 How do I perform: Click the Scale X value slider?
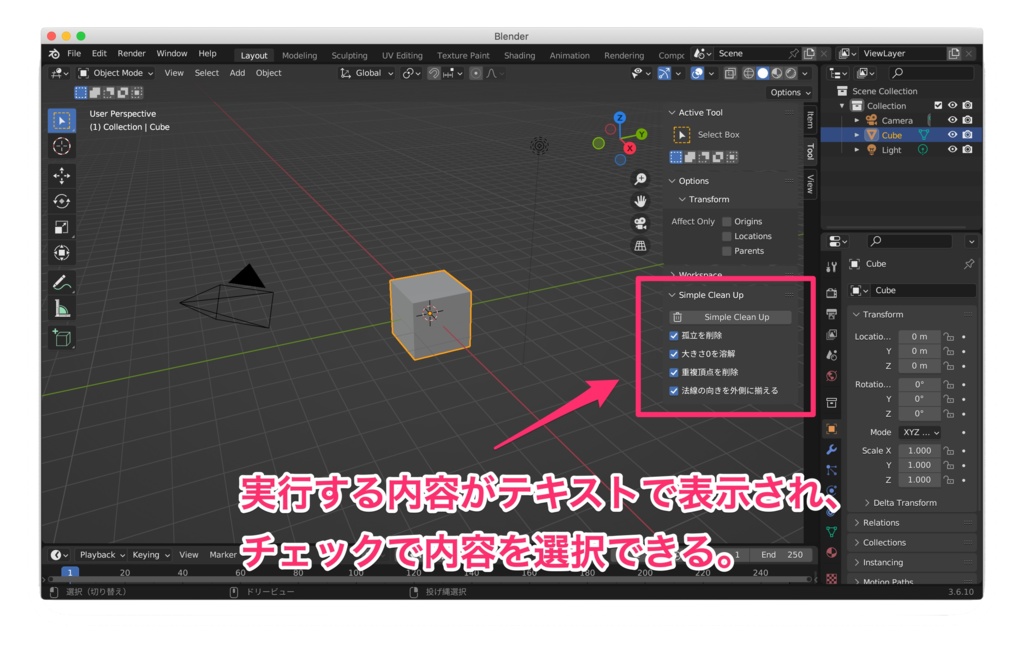click(918, 450)
